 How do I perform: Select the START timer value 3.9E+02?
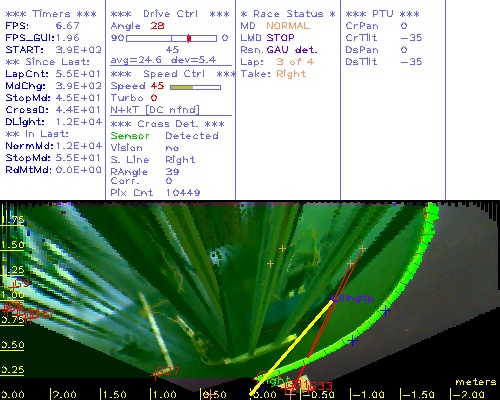coord(78,50)
